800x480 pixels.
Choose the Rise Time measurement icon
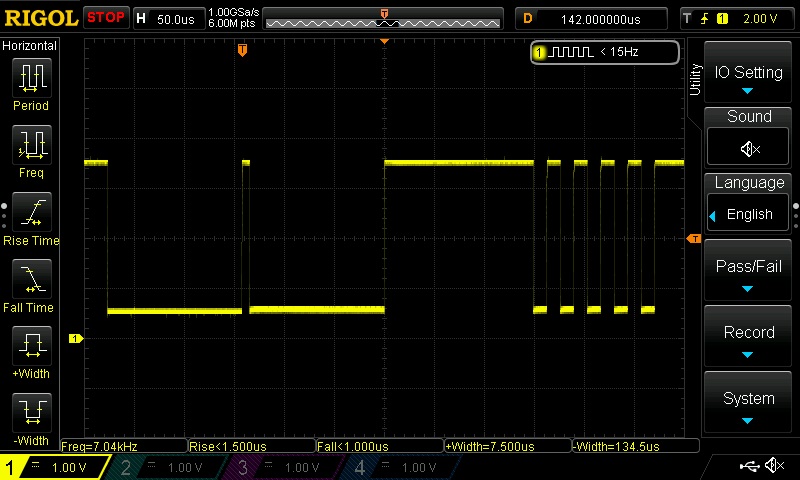click(x=31, y=213)
